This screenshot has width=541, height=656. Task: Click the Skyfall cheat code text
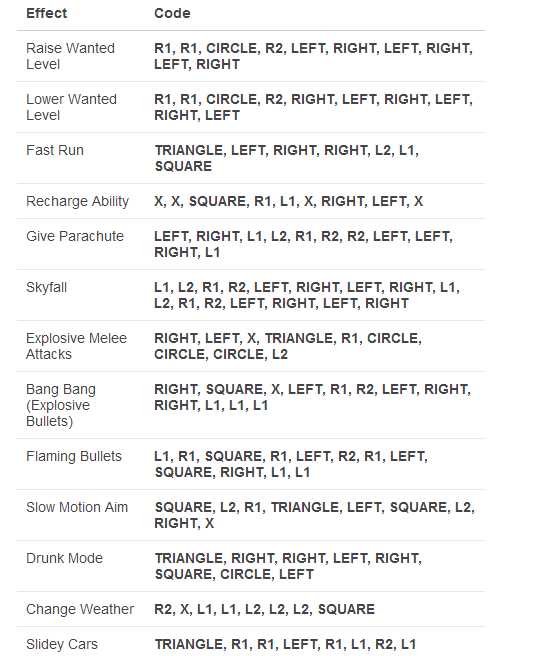pos(307,295)
